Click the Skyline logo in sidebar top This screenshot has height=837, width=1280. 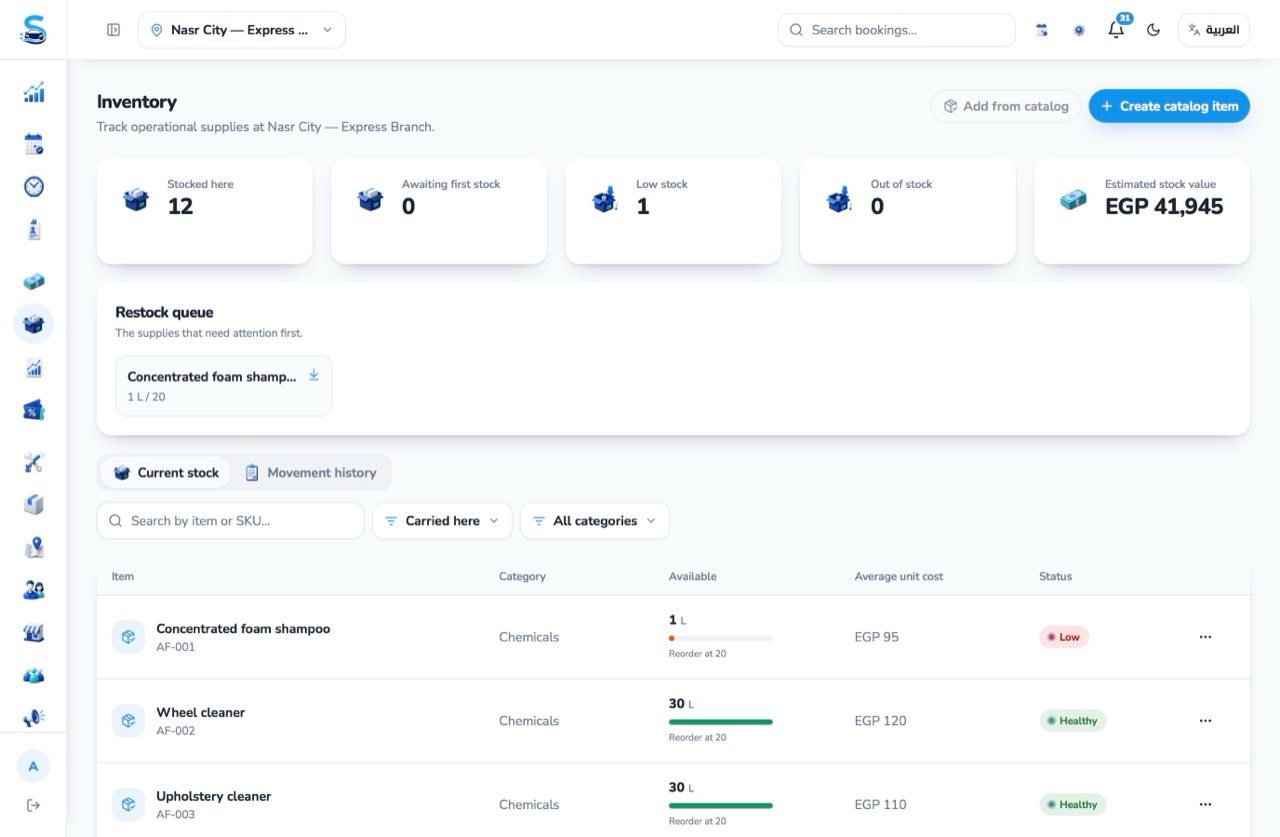click(34, 30)
